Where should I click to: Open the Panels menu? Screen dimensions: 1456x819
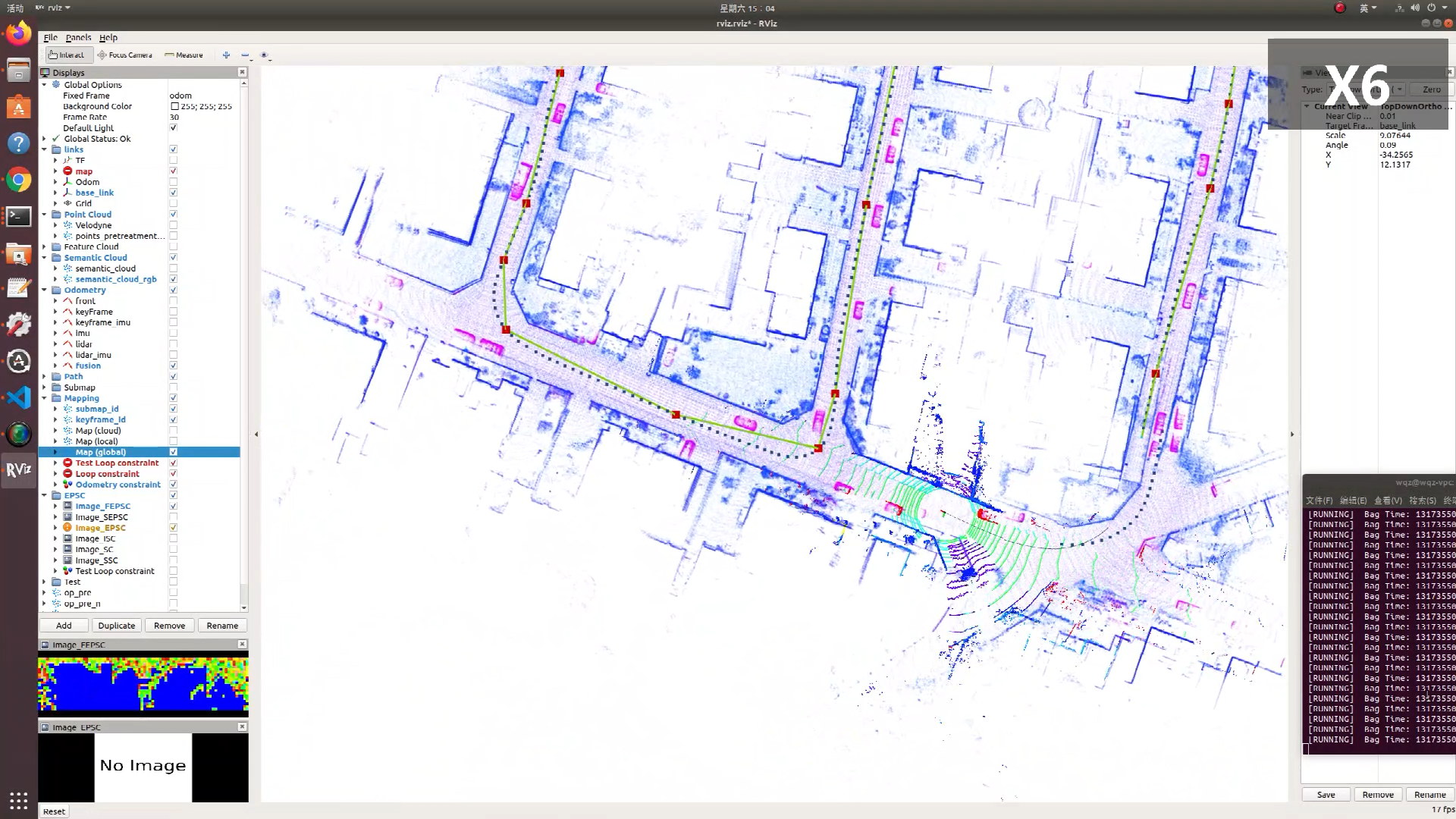78,37
